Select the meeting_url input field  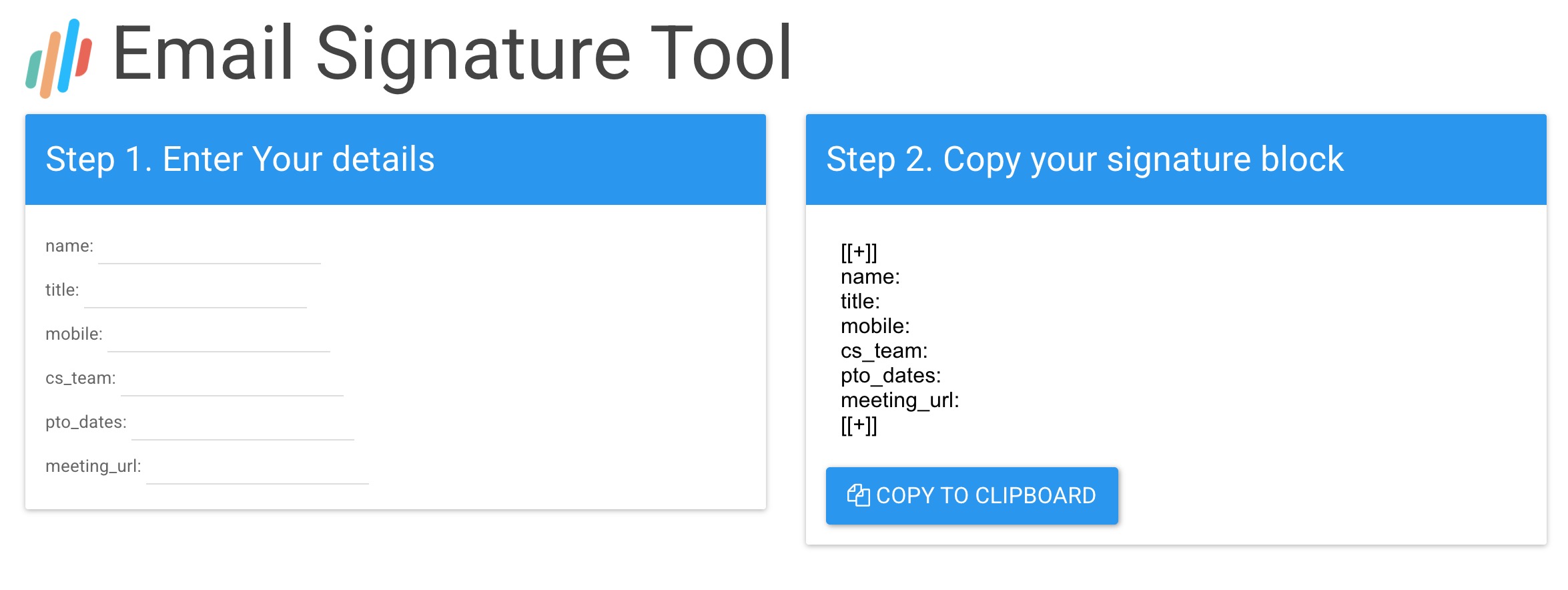[258, 467]
